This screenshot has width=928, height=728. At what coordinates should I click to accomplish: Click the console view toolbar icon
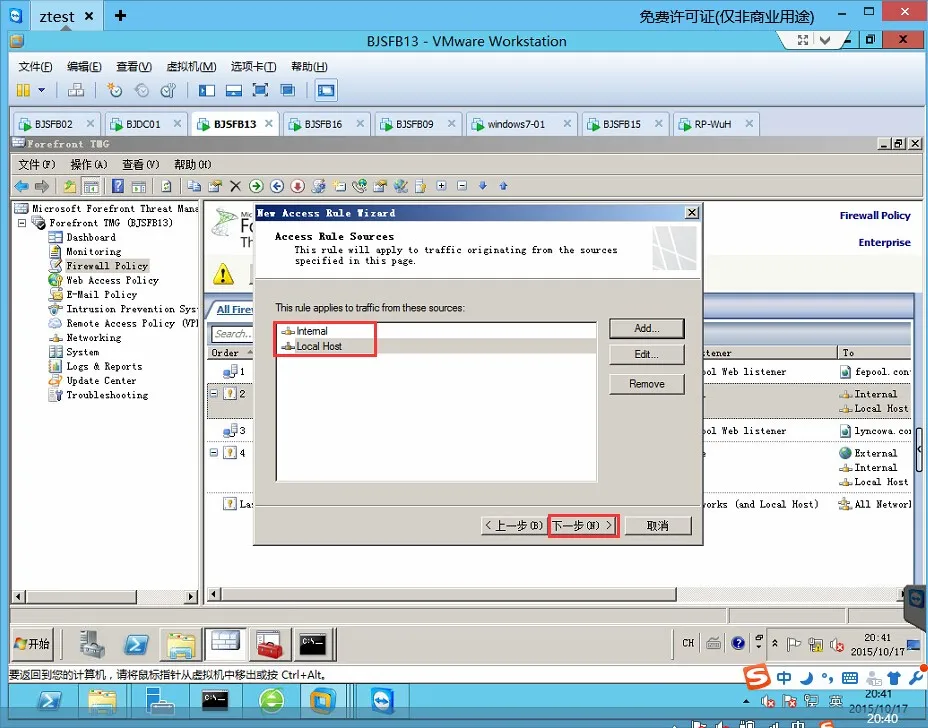(326, 90)
